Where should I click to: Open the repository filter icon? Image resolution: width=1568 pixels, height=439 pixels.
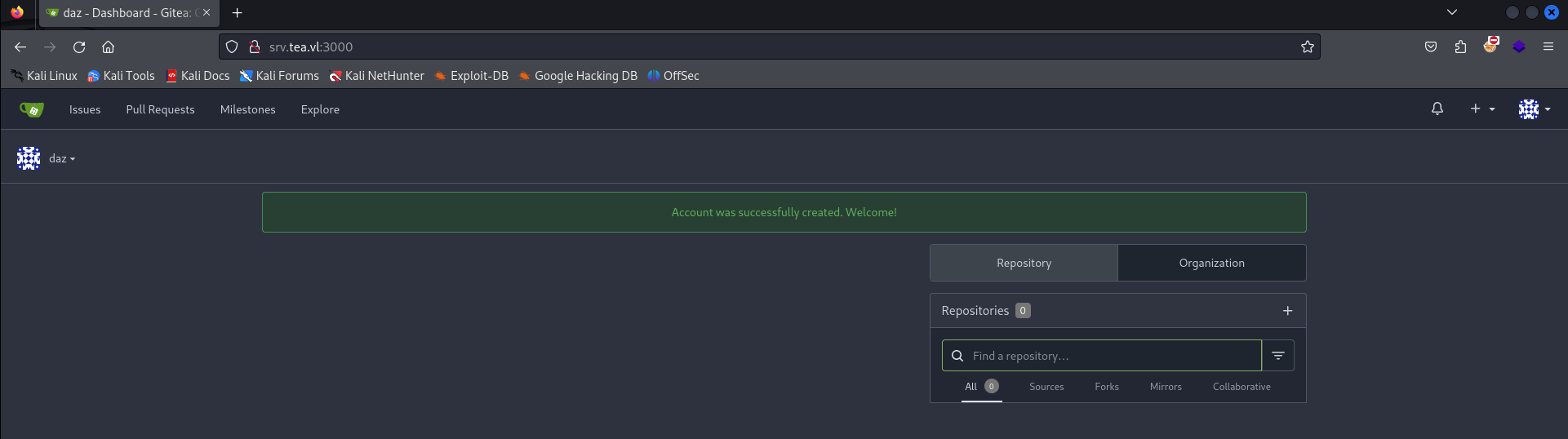pos(1278,356)
